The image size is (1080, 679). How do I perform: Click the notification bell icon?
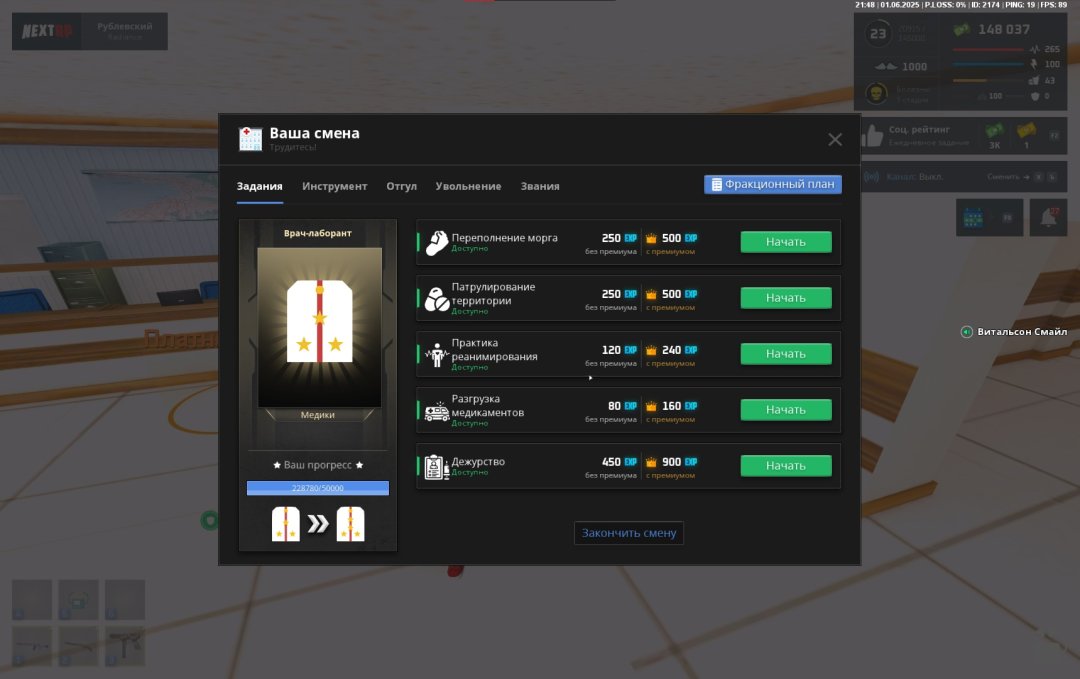[x=1048, y=216]
